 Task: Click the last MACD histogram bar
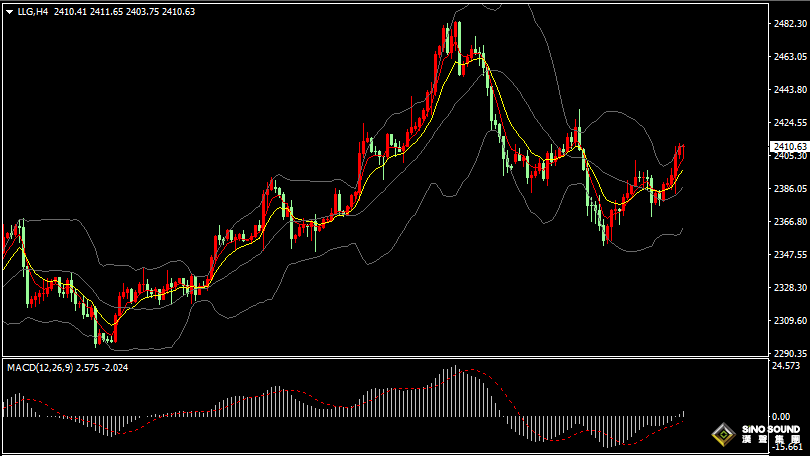click(683, 413)
